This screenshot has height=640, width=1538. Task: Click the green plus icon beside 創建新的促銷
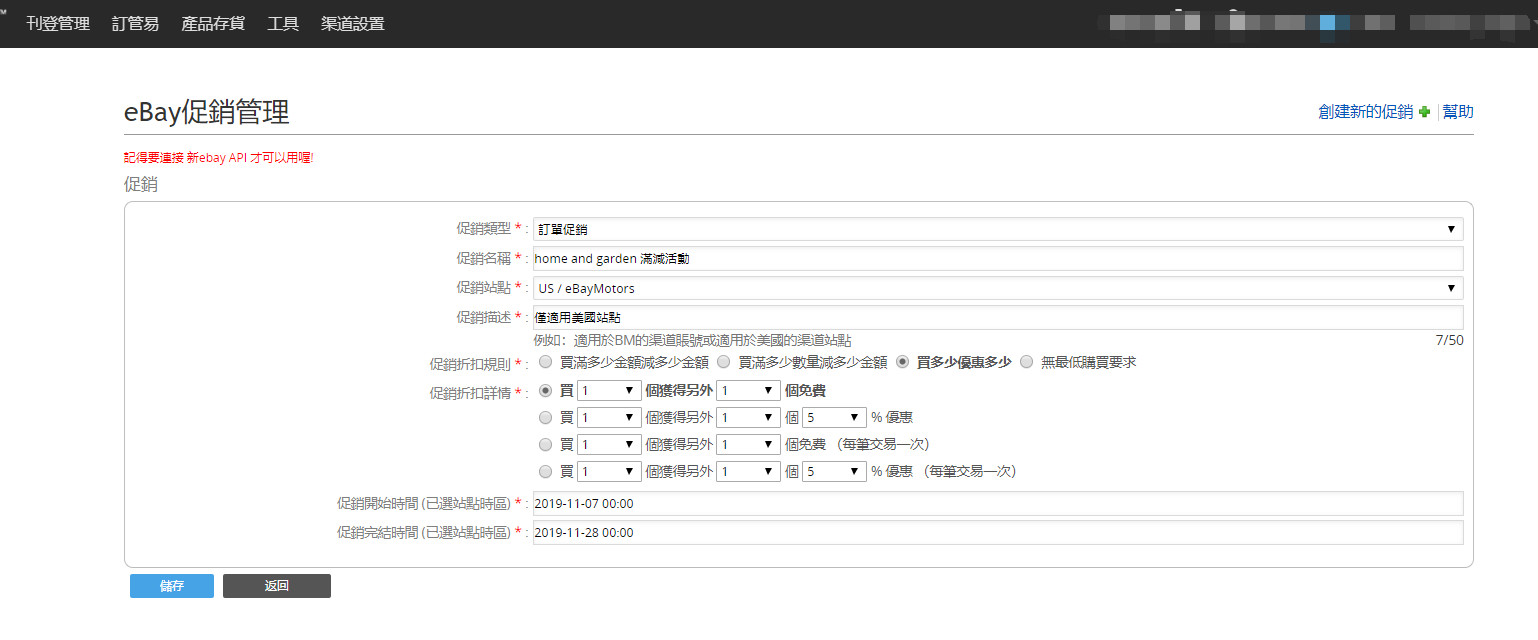click(1424, 112)
